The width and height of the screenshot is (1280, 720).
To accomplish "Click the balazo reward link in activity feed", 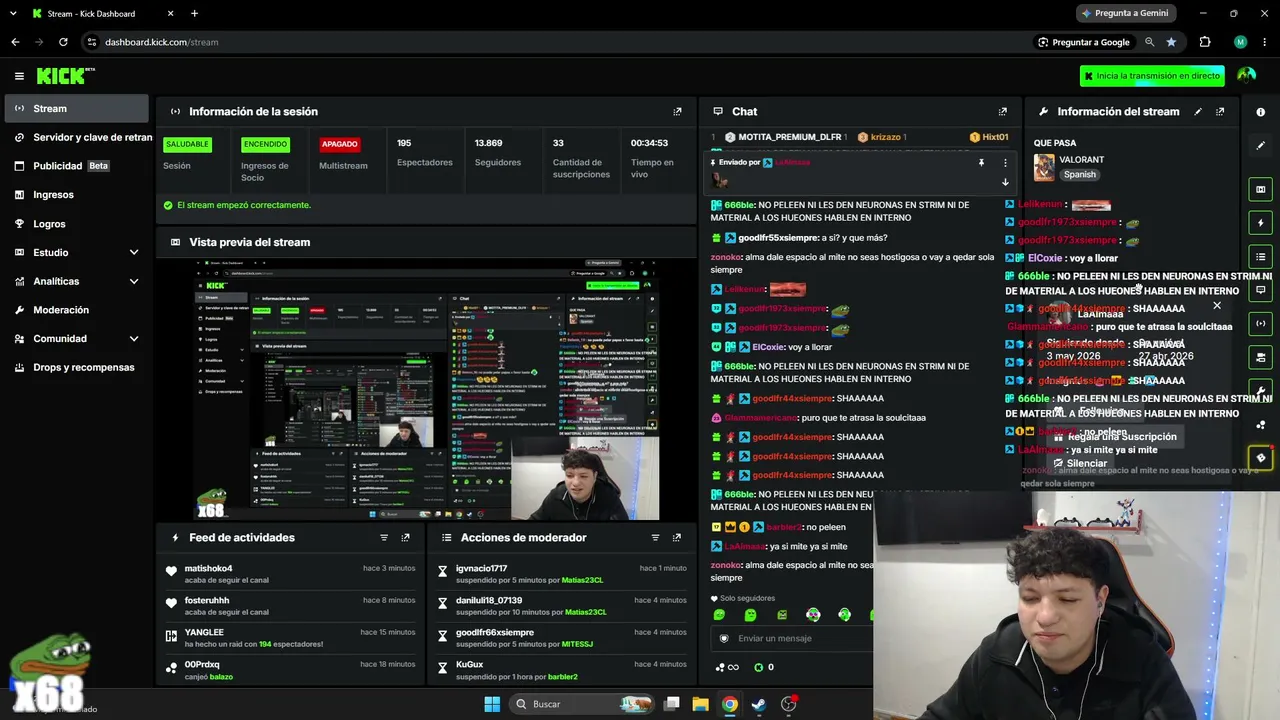I will coord(221,677).
